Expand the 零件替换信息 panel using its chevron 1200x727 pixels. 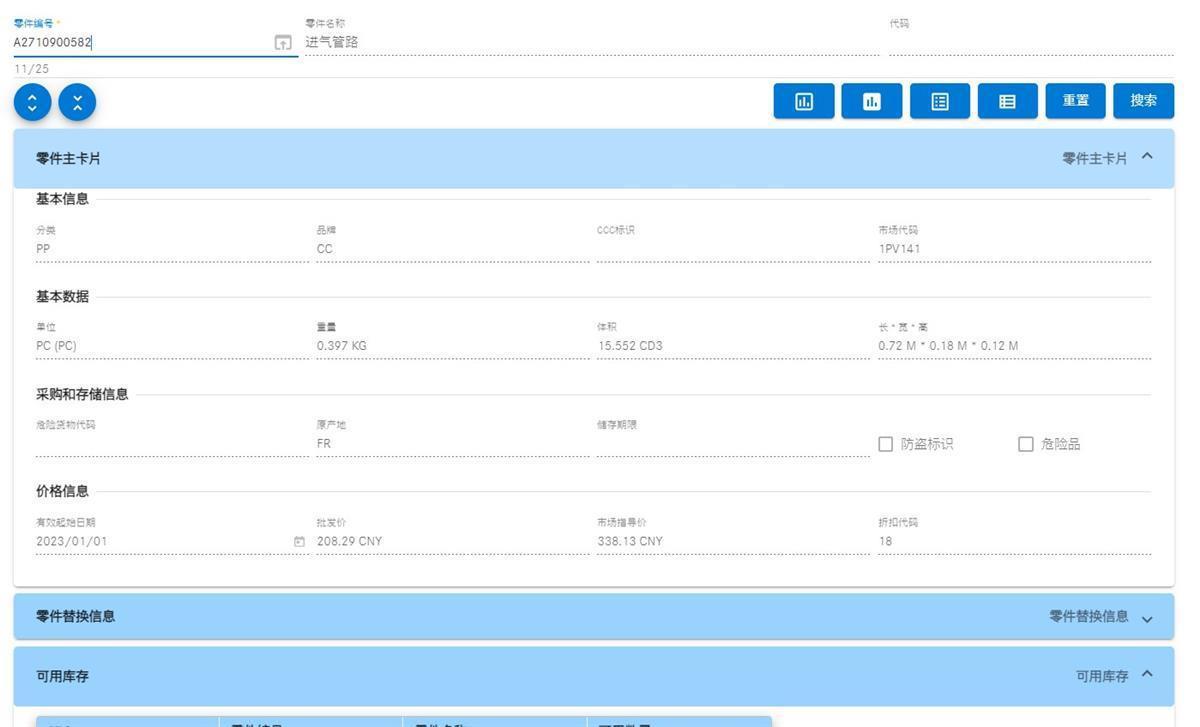click(x=1147, y=618)
